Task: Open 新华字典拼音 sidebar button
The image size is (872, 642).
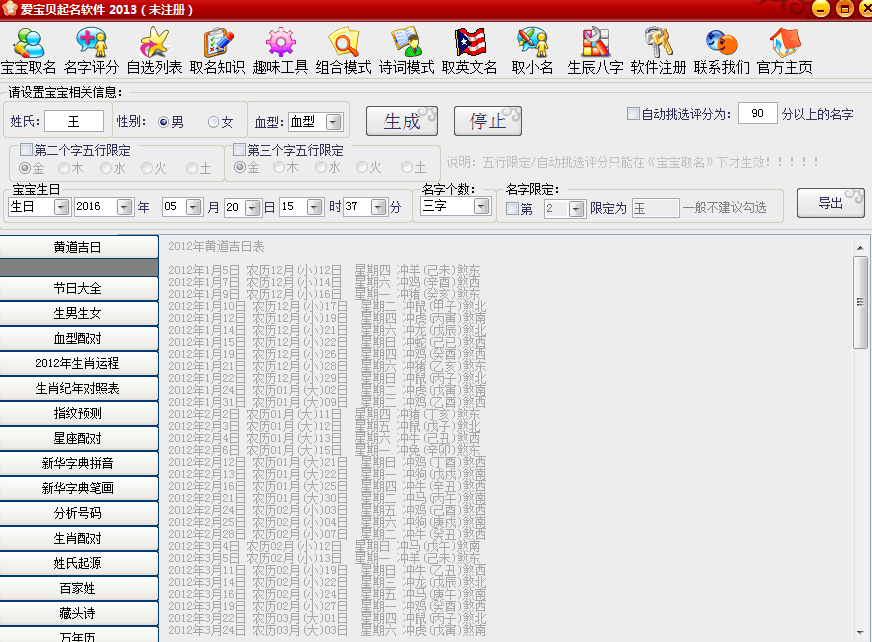Action: coord(79,463)
